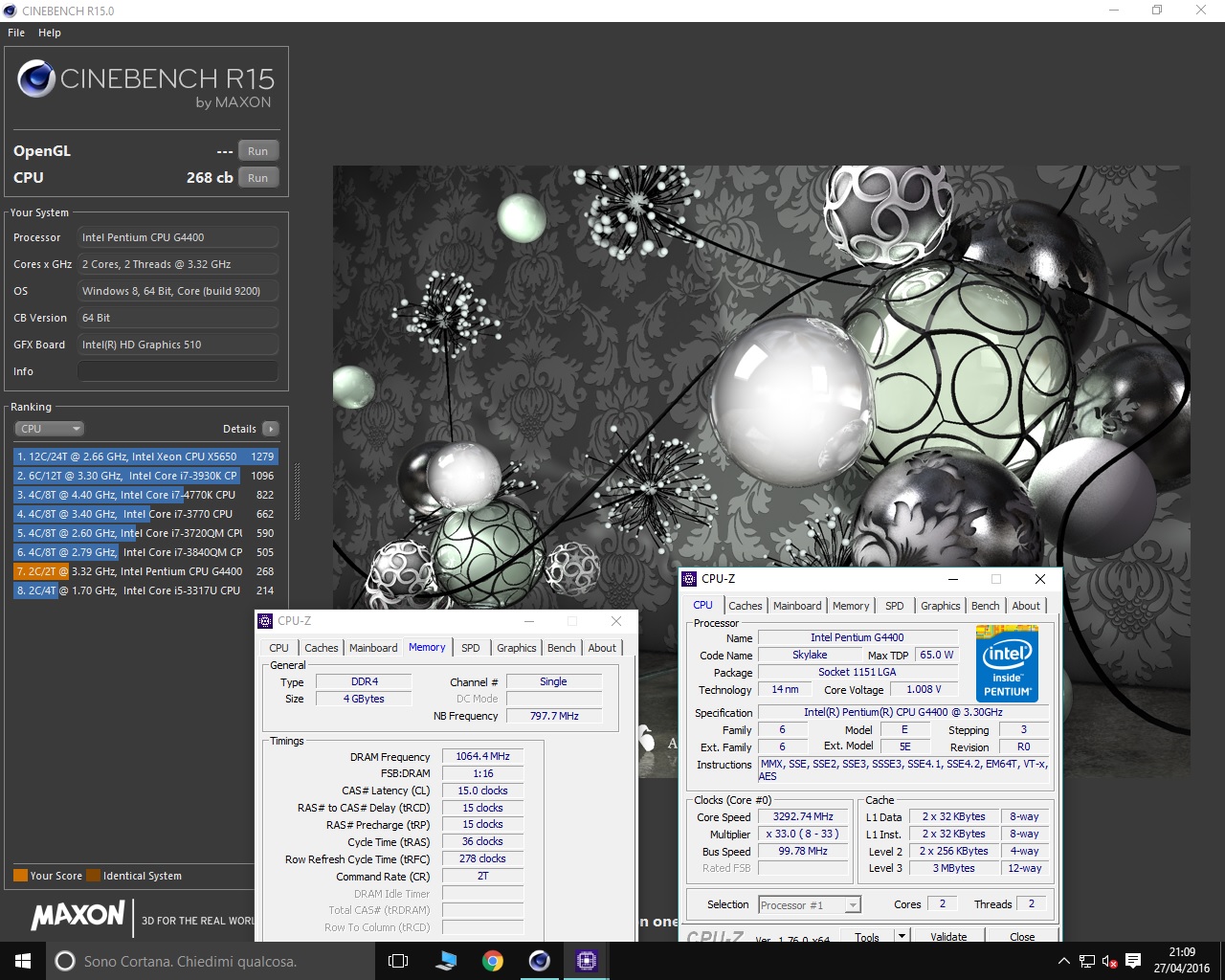
Task: Switch to Mainboard tab in front CPU-Z
Action: 797,606
